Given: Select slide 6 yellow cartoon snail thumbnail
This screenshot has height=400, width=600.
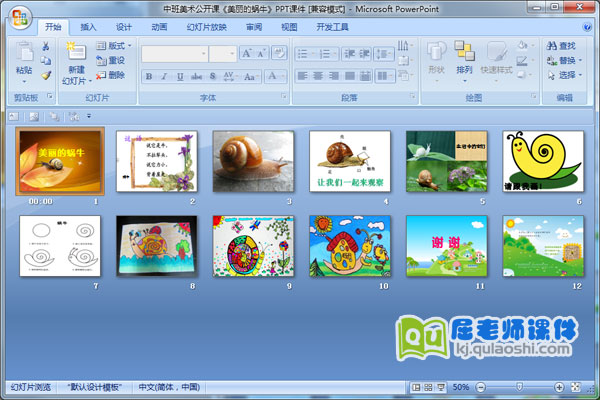Looking at the screenshot, I should tap(543, 161).
